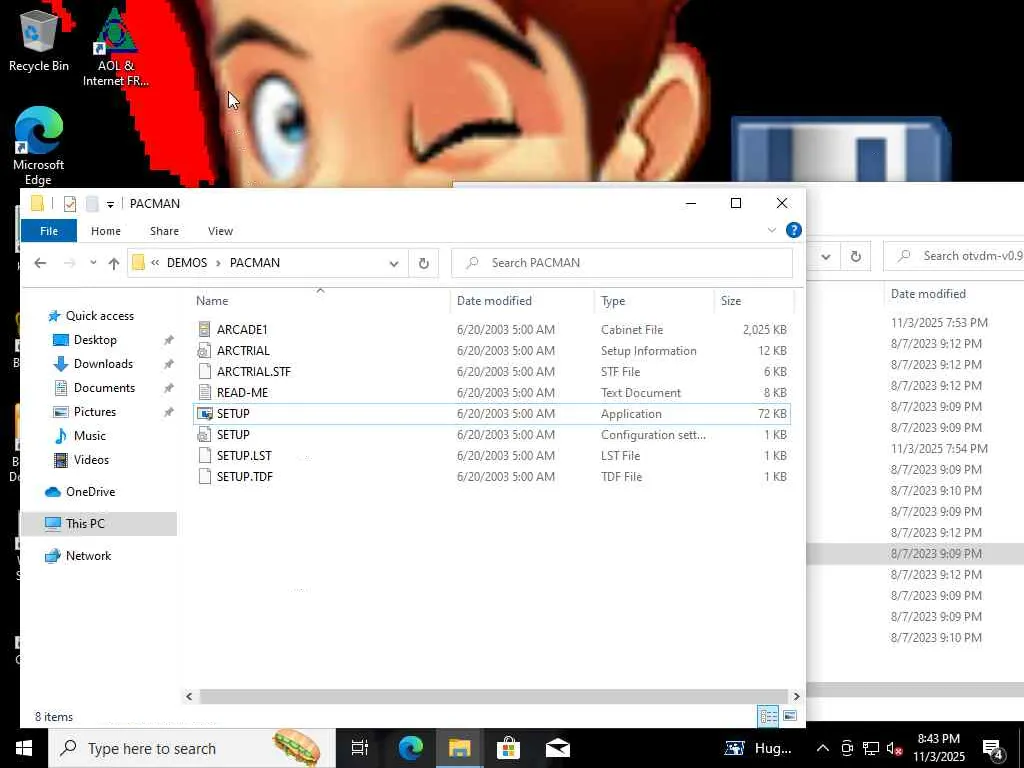Viewport: 1024px width, 768px height.
Task: Click the Explorer Help question mark icon
Action: pyautogui.click(x=793, y=230)
